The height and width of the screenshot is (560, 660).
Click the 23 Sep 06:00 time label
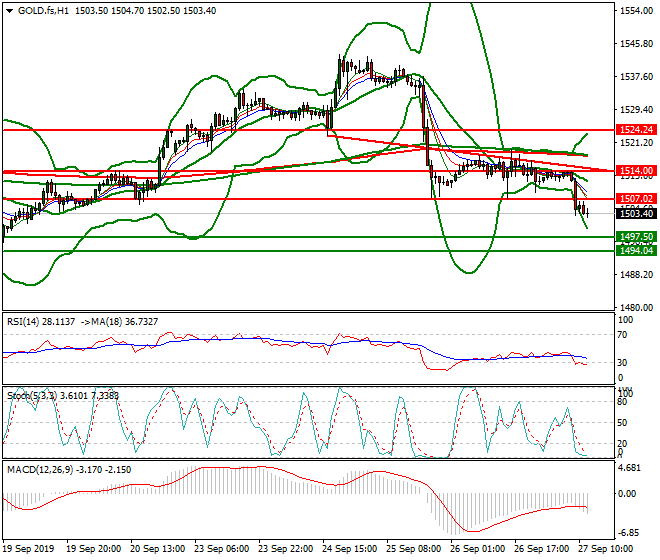point(221,549)
